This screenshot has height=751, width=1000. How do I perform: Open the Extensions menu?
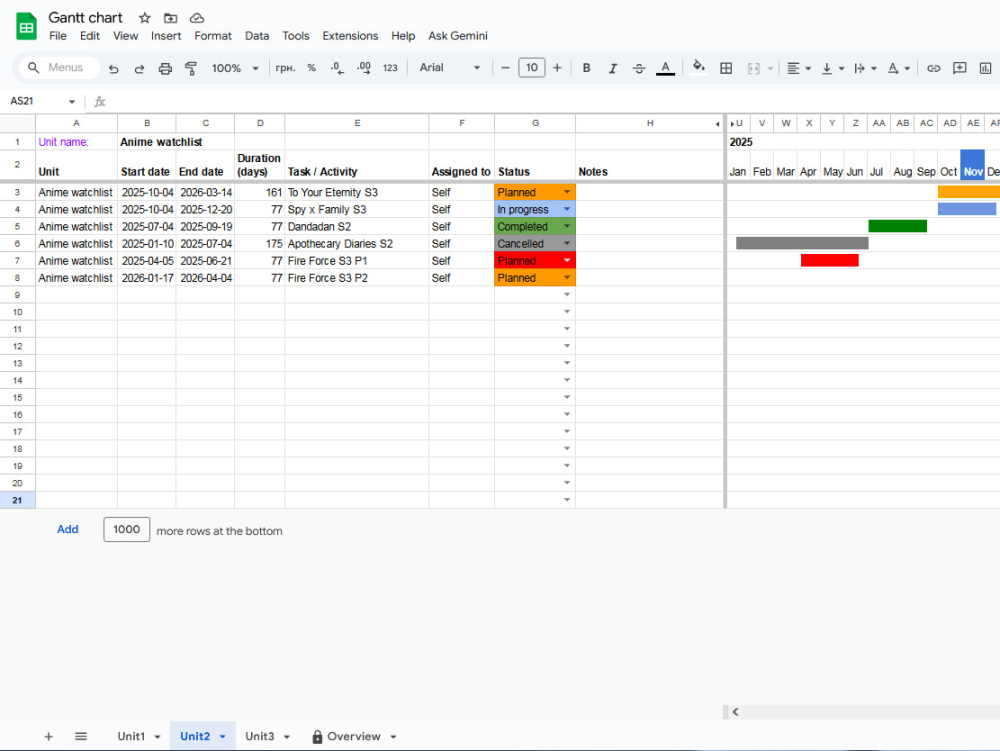[x=350, y=36]
